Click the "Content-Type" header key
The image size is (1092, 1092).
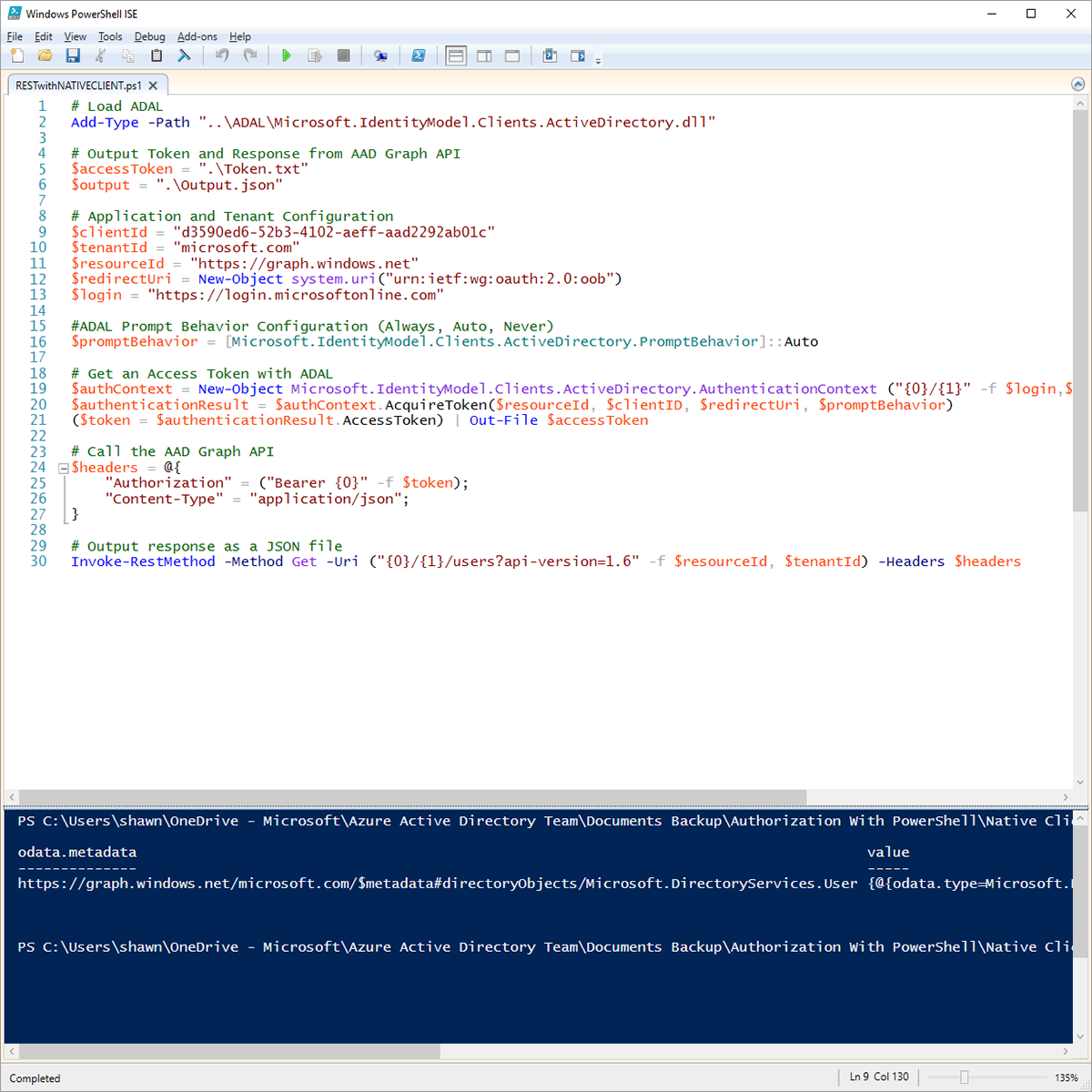164,499
